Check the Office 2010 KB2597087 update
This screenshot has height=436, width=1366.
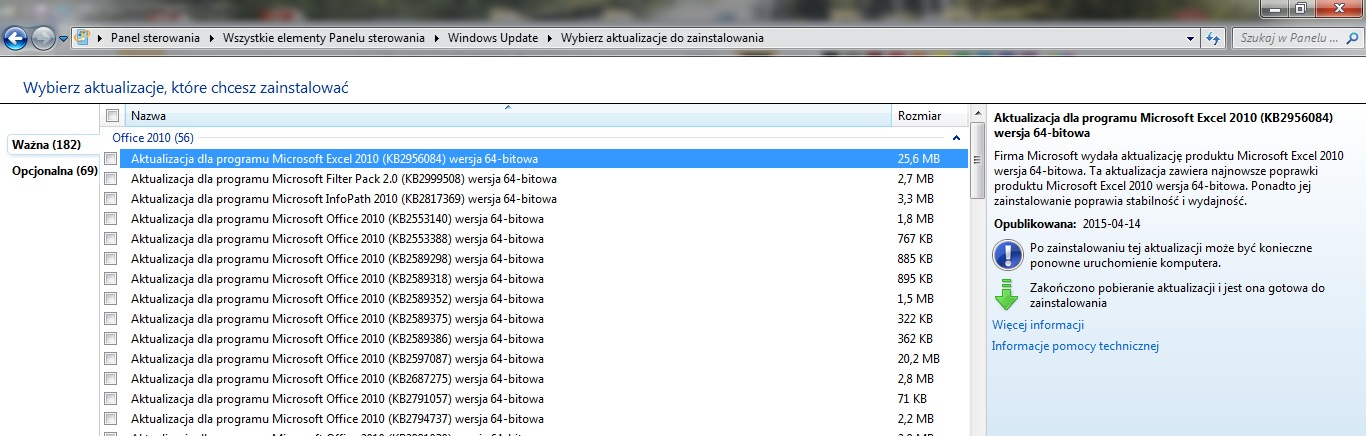point(111,358)
